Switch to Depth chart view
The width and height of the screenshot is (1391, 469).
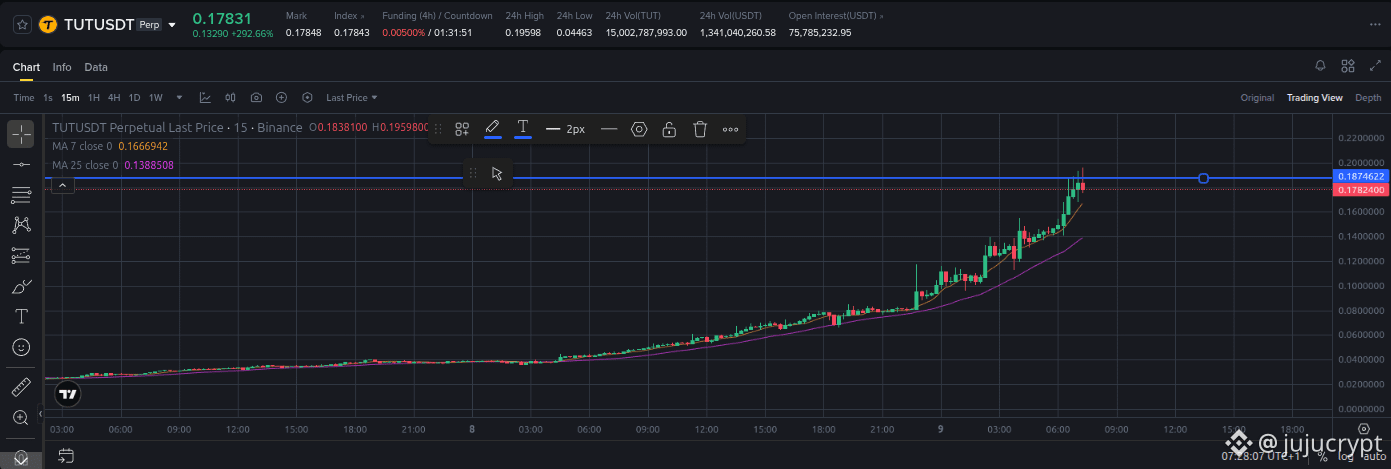1368,98
